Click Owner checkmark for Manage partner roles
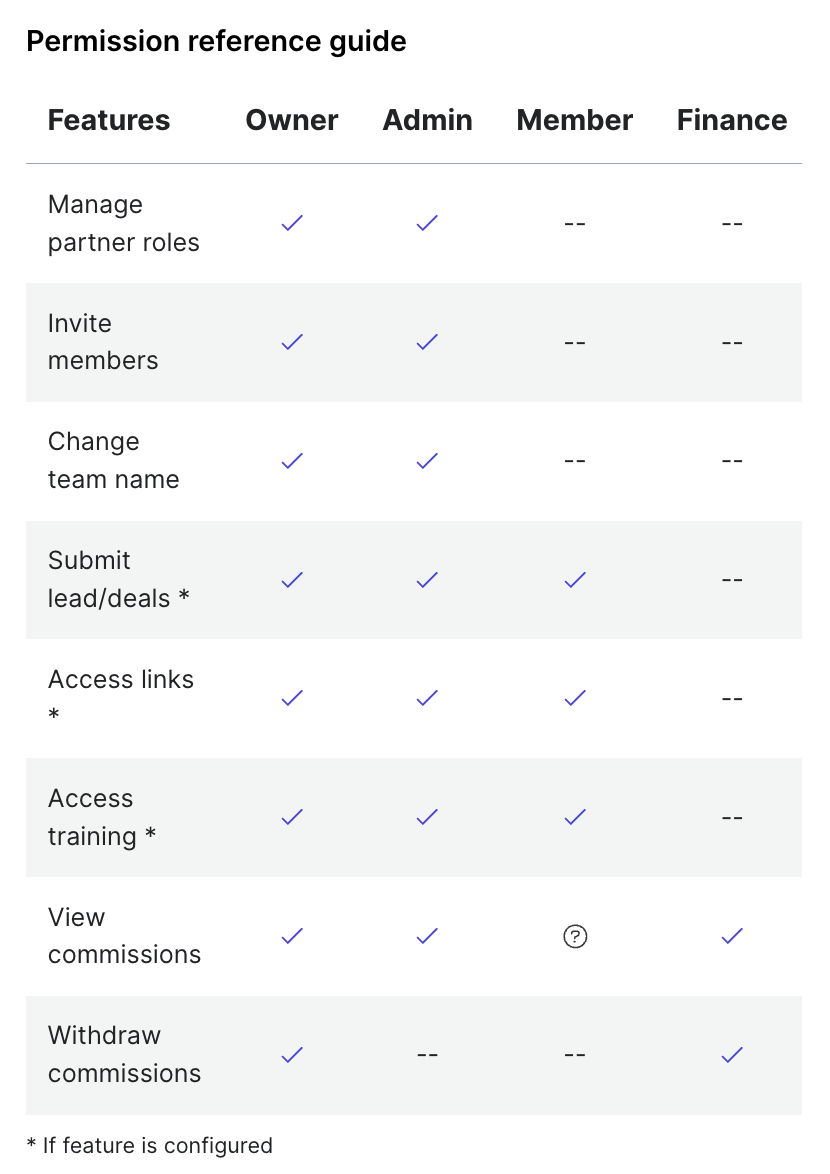Image resolution: width=830 pixels, height=1174 pixels. [292, 223]
